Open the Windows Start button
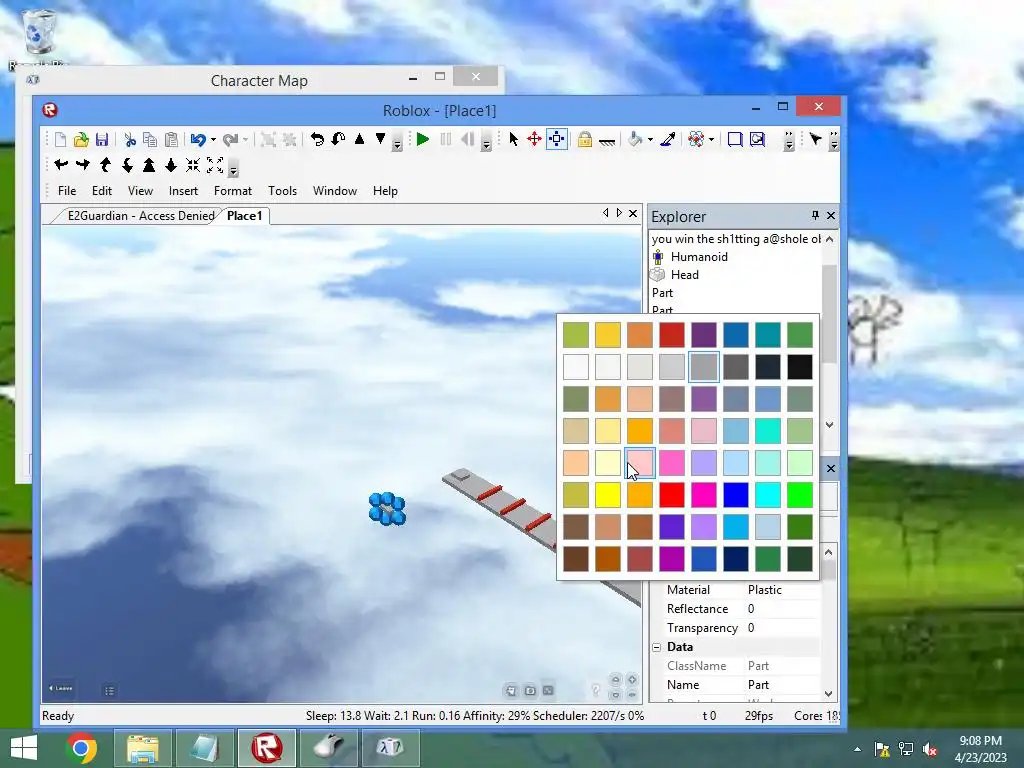 [24, 748]
